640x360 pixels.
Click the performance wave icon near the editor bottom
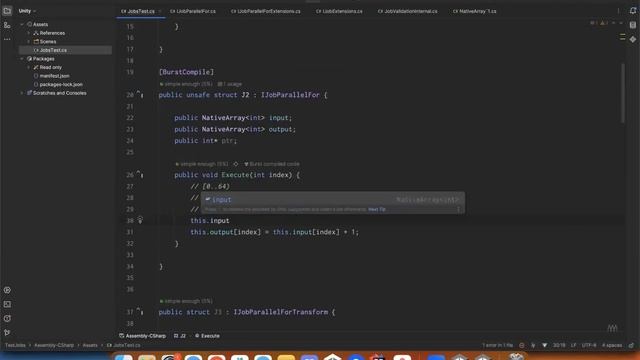[612, 328]
